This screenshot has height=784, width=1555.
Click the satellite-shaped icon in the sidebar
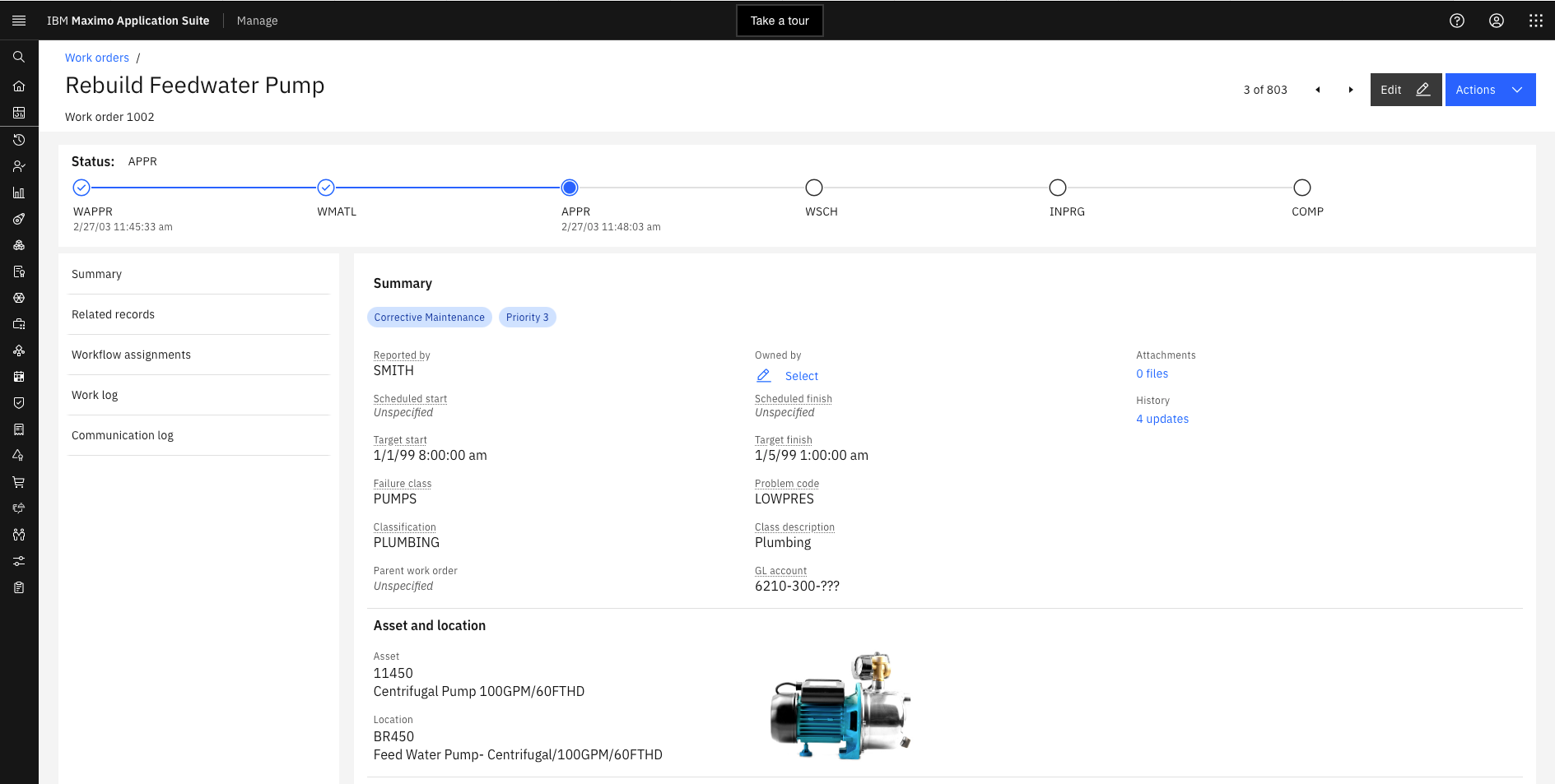tap(19, 219)
